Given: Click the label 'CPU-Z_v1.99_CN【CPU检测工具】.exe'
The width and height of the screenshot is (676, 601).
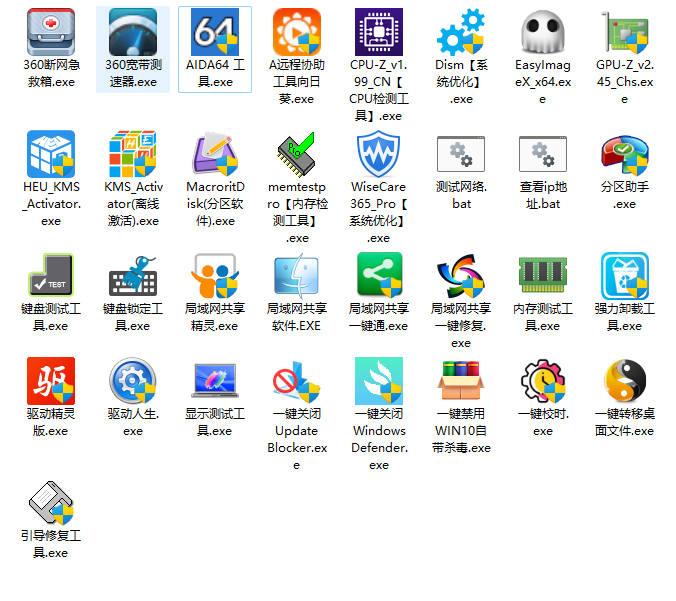Looking at the screenshot, I should (379, 90).
